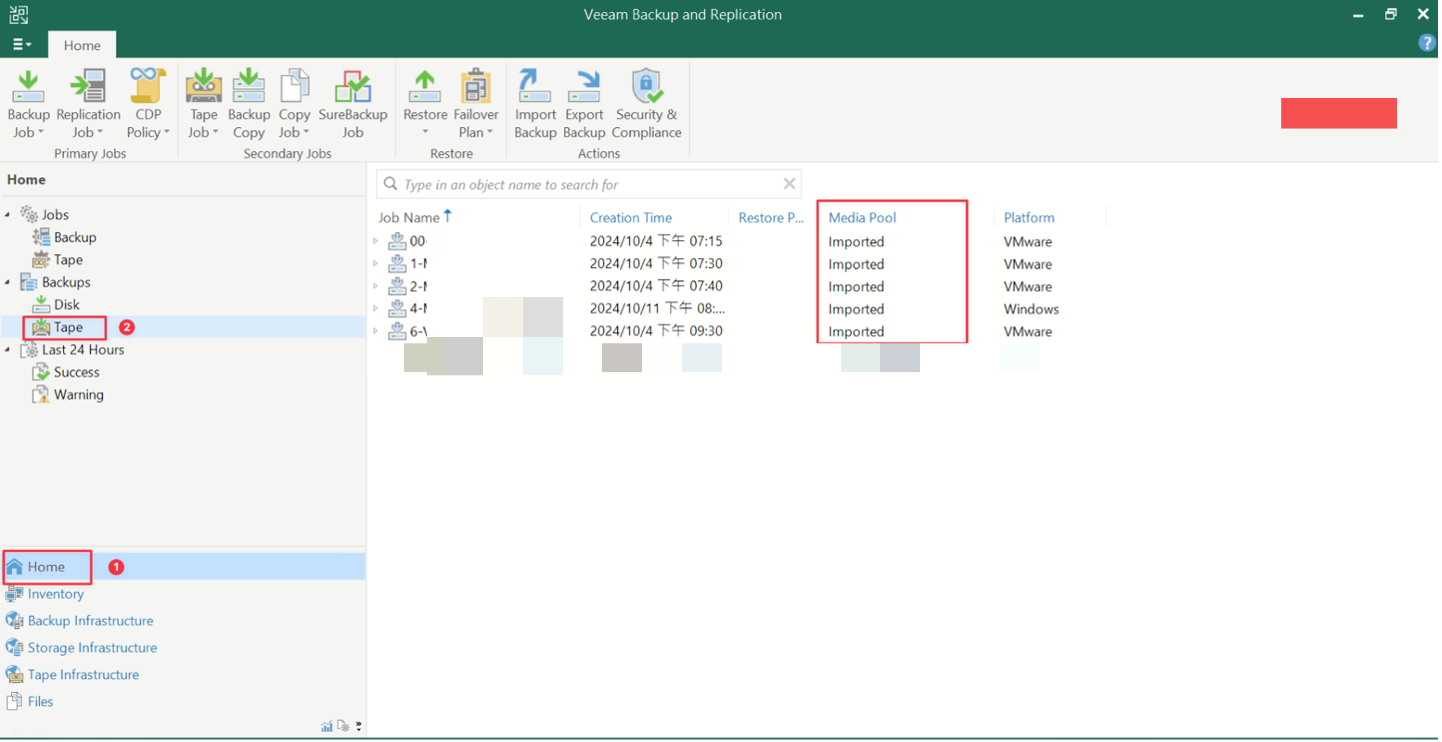Image resolution: width=1442 pixels, height=742 pixels.
Task: Open the Backup Job ribbon button
Action: [28, 104]
